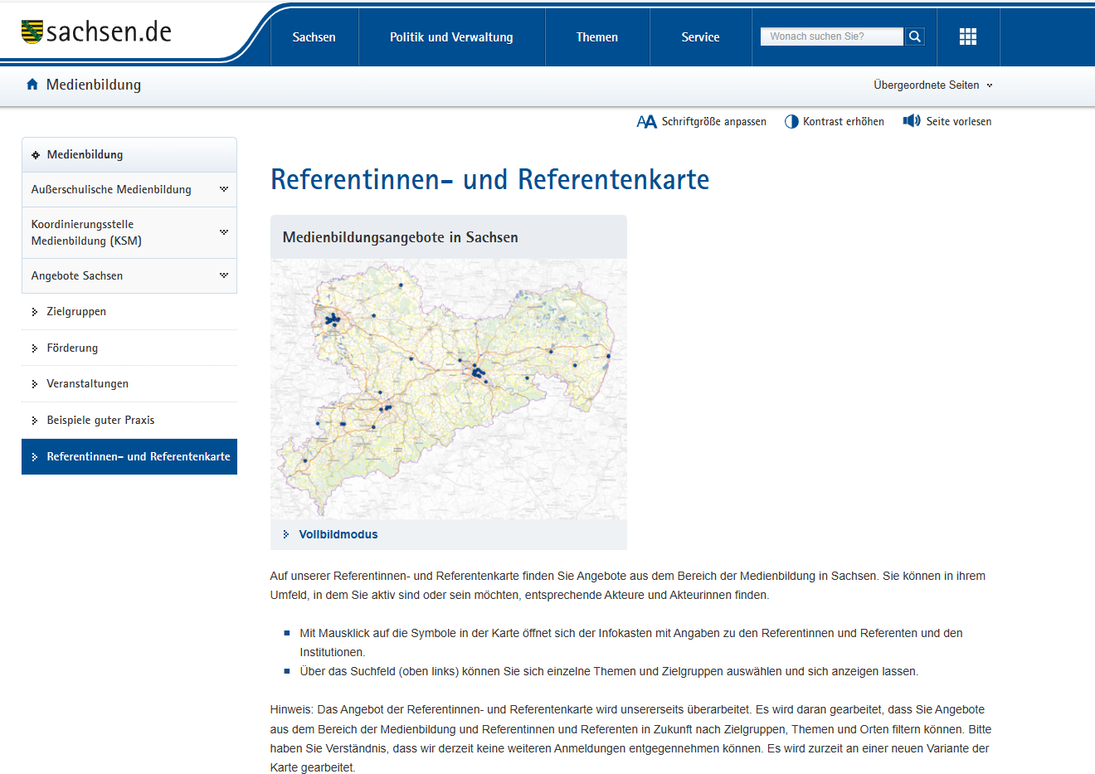Expand the Außerschulische Medienbildung sidebar section
1095x774 pixels.
129,188
